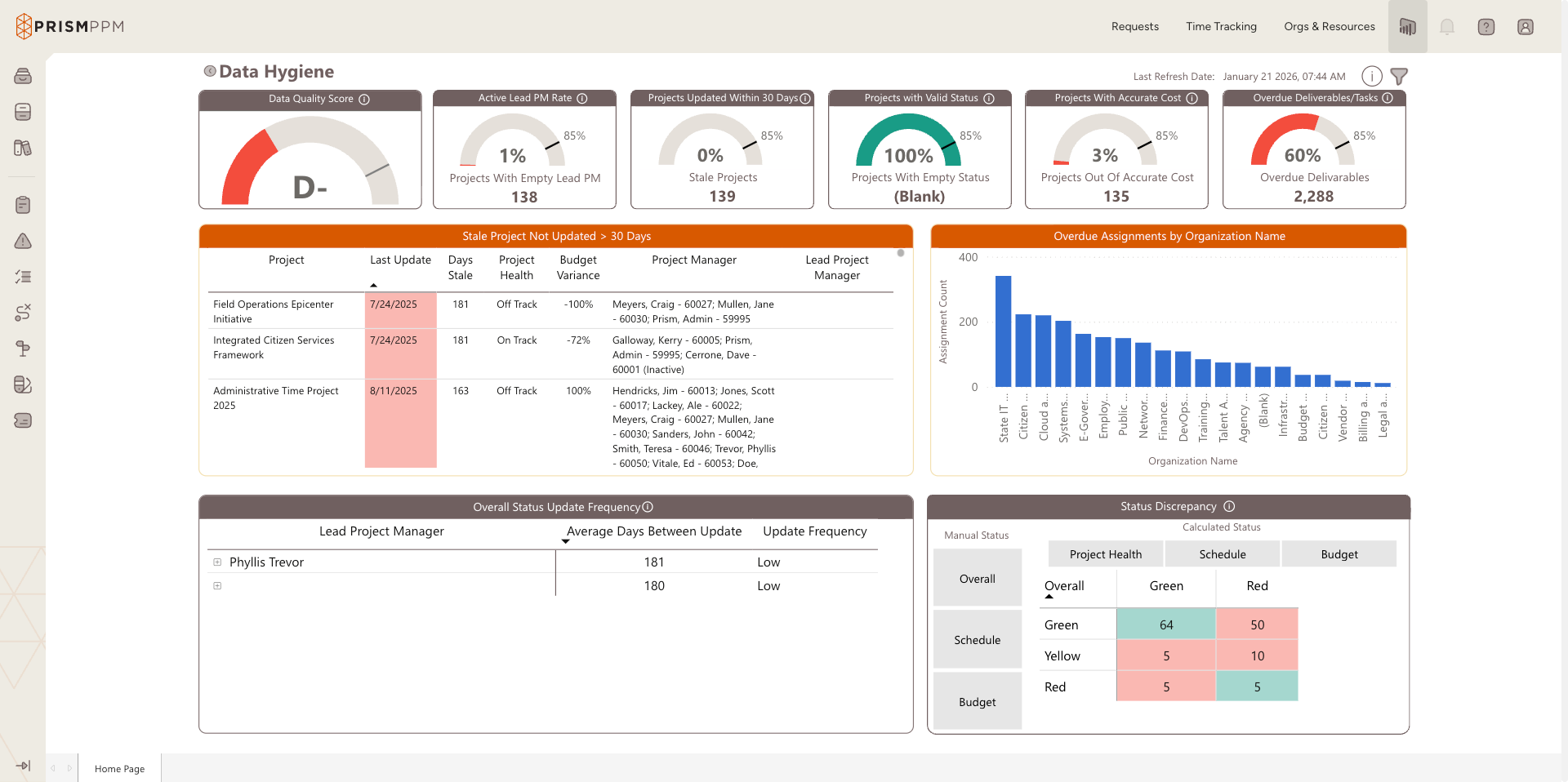Click the flag icon in the left sidebar
This screenshot has height=782, width=1568.
23,349
